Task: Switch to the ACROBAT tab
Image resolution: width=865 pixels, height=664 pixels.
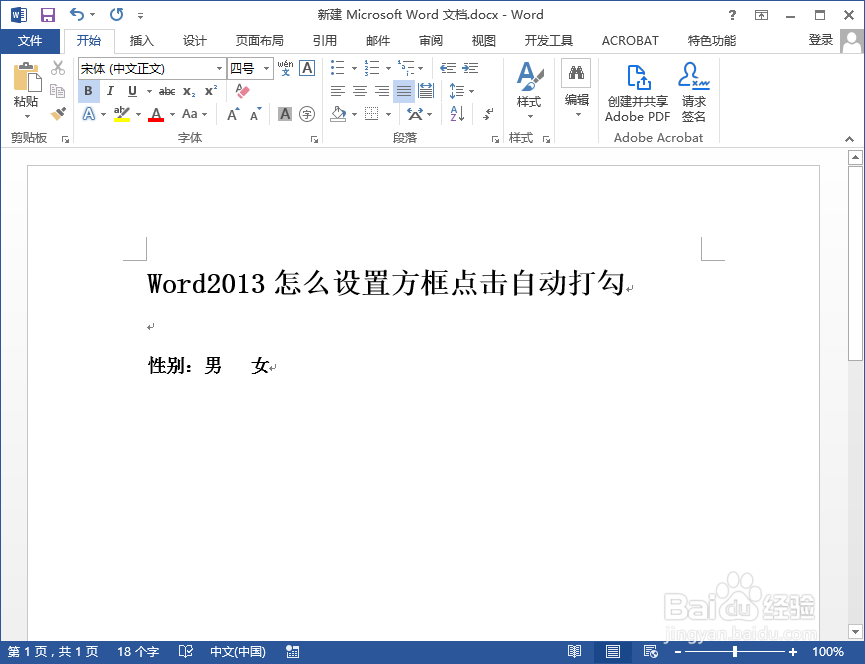Action: click(x=630, y=41)
